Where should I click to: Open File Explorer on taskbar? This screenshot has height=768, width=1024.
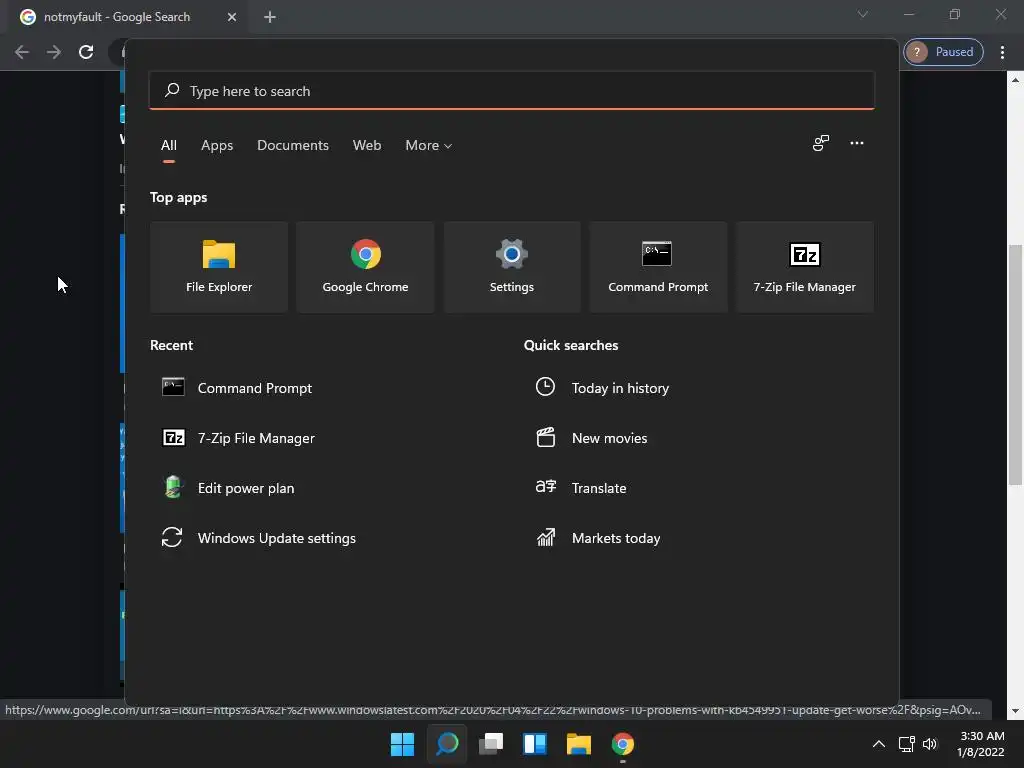[579, 744]
